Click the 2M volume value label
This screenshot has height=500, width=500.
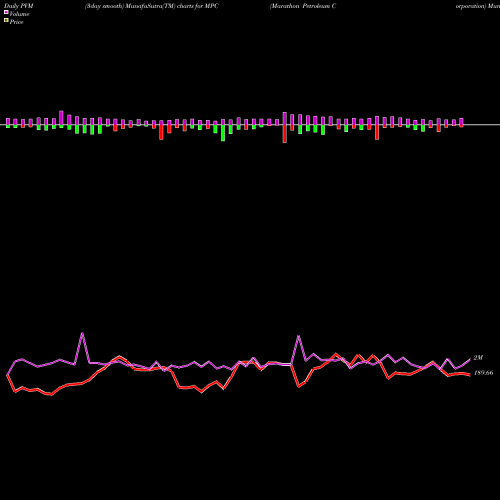[x=478, y=358]
